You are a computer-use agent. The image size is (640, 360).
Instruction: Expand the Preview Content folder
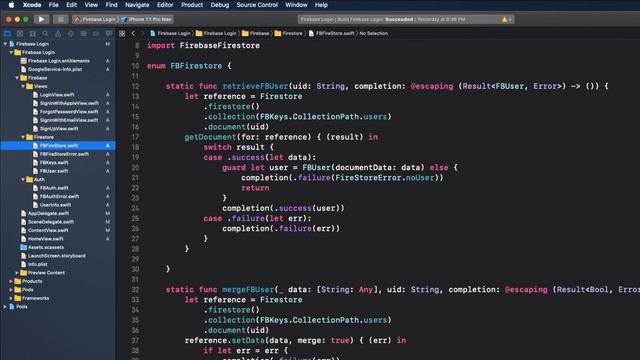(17, 273)
